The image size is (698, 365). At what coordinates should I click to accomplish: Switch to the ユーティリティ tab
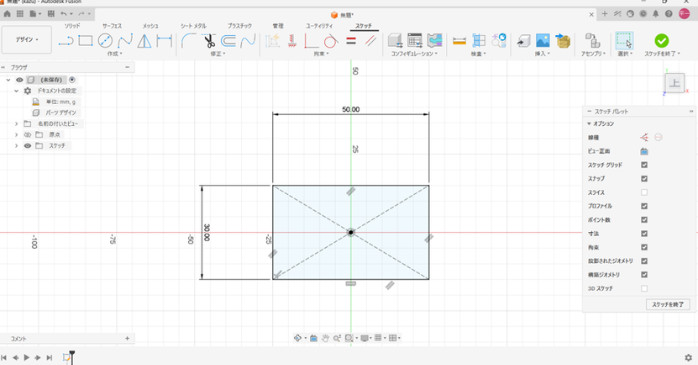point(319,26)
